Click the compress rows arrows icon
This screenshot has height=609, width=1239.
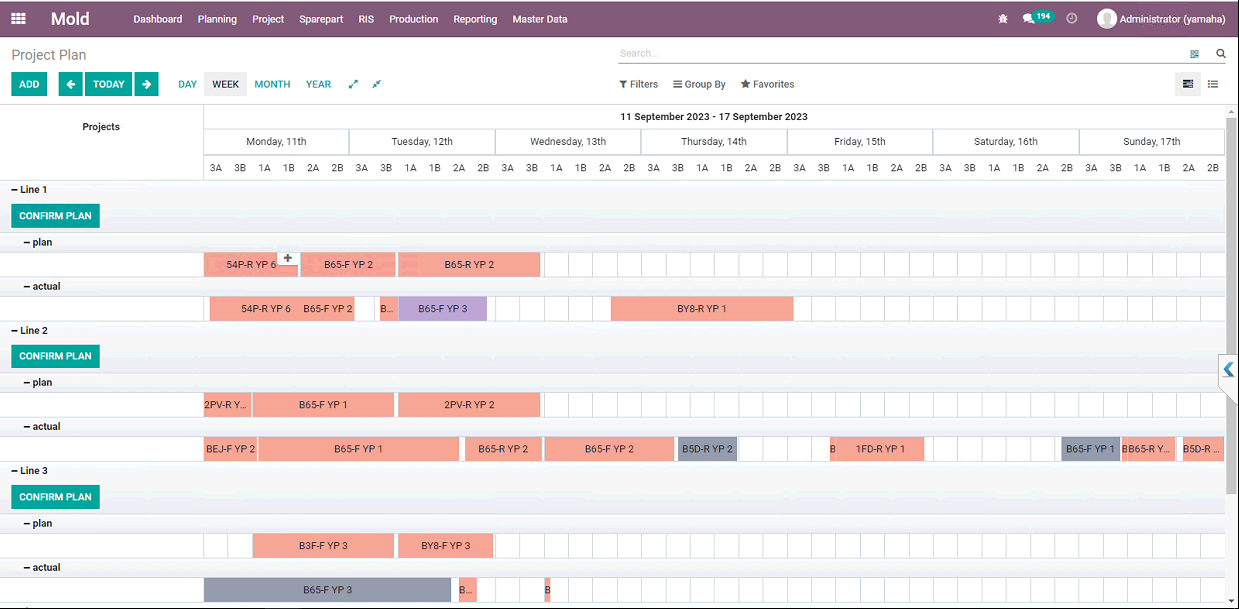(376, 84)
